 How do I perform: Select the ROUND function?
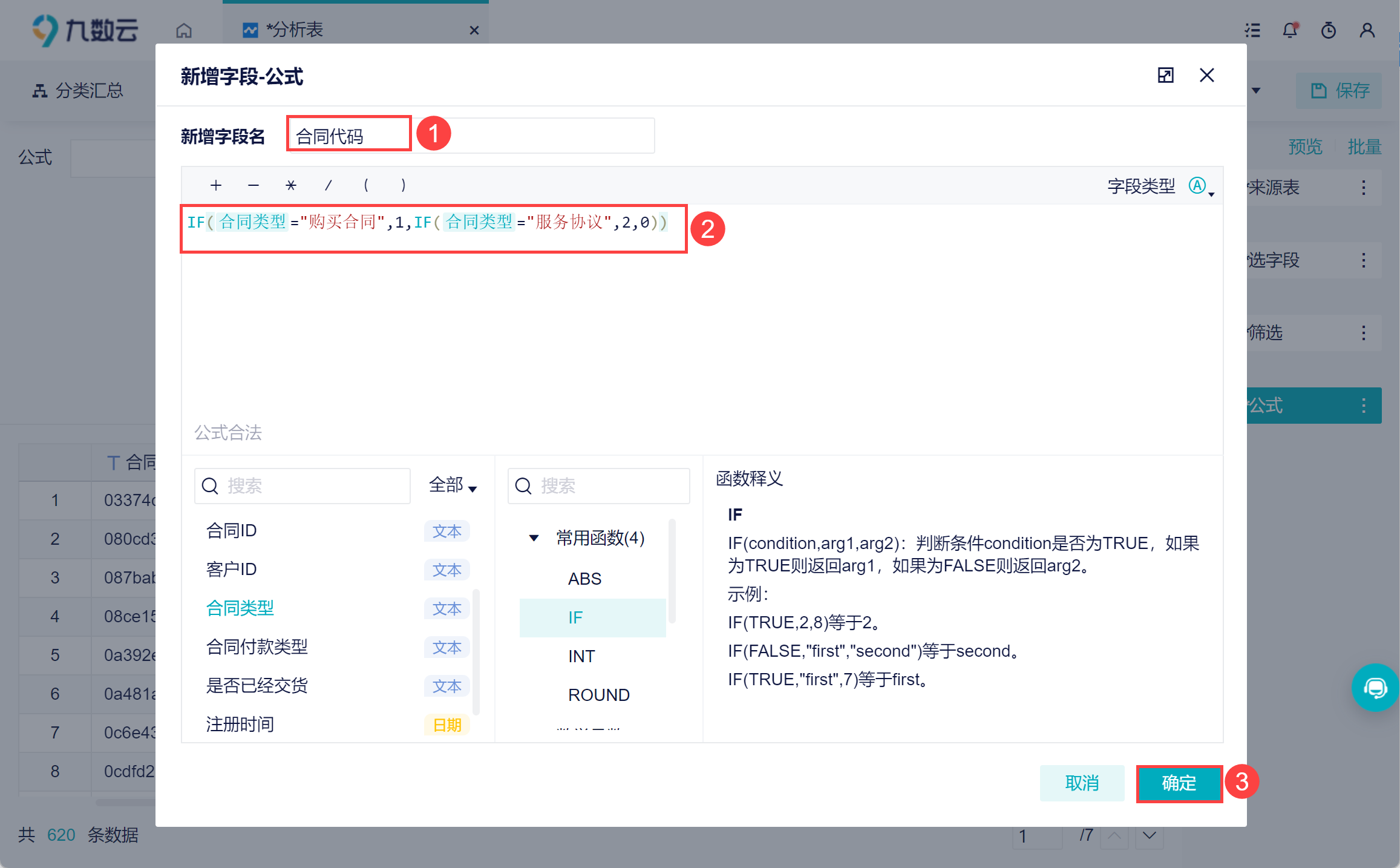coord(598,695)
